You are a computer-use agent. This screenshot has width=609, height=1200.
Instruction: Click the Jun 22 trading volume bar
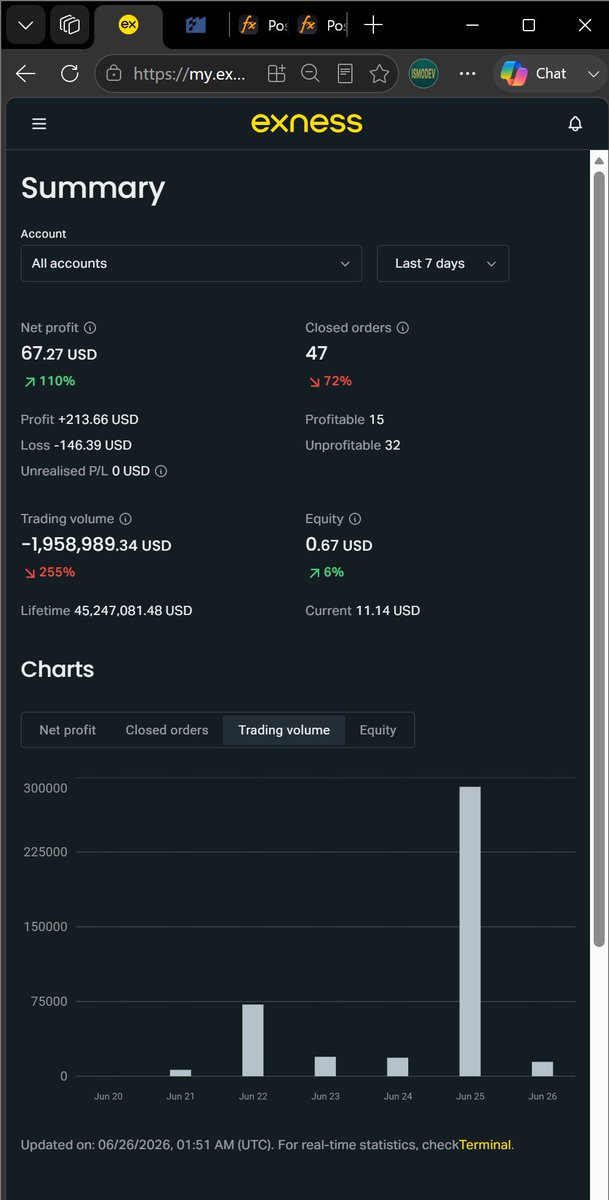(253, 1040)
